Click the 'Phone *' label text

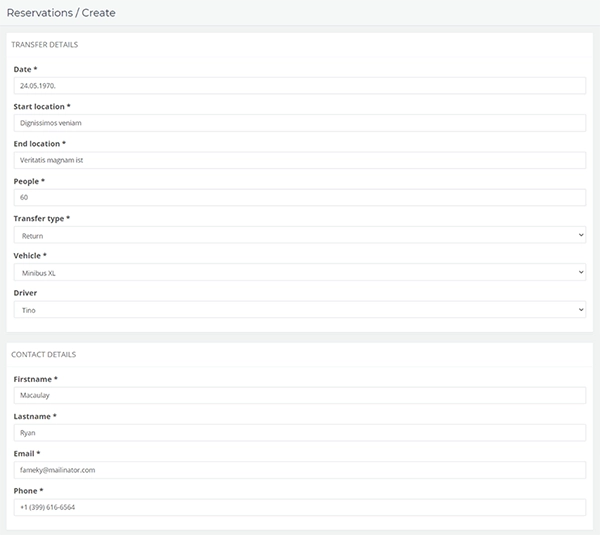(28, 490)
